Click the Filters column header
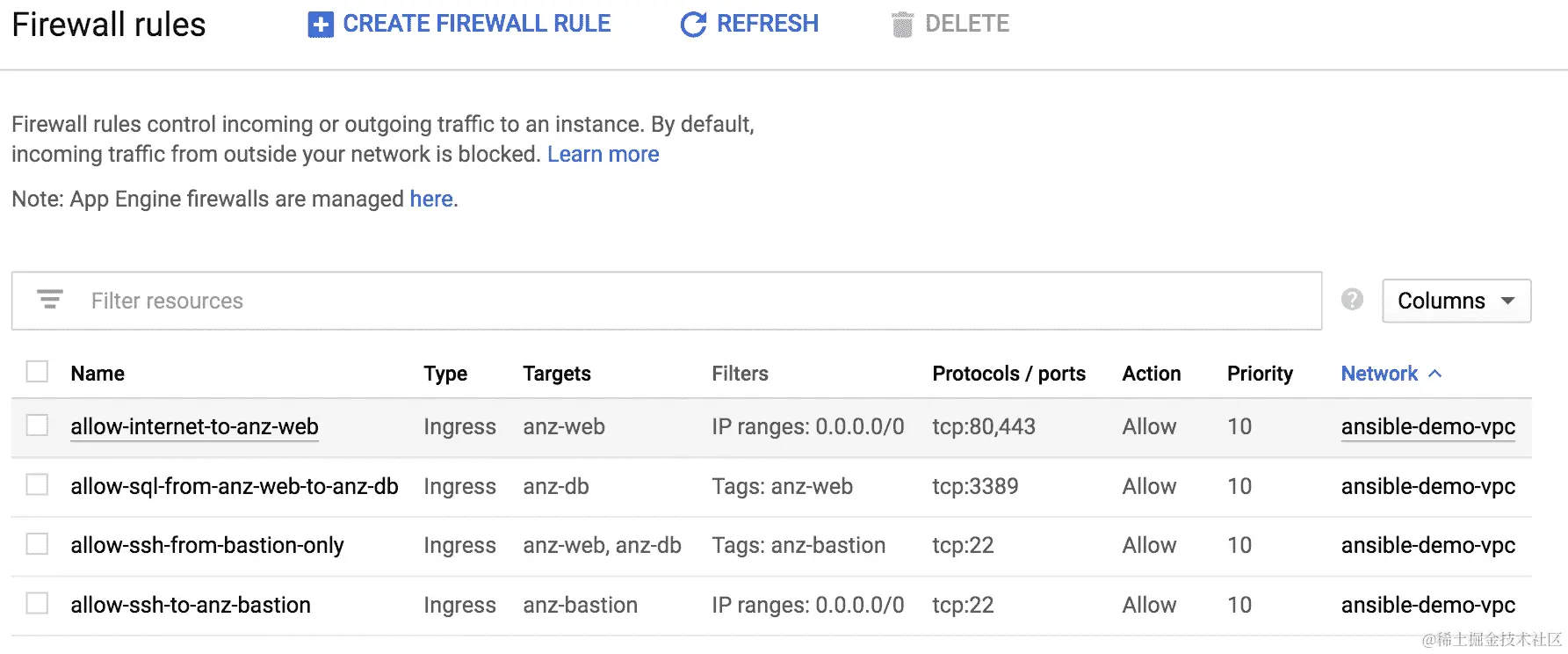Image resolution: width=1568 pixels, height=654 pixels. click(740, 374)
